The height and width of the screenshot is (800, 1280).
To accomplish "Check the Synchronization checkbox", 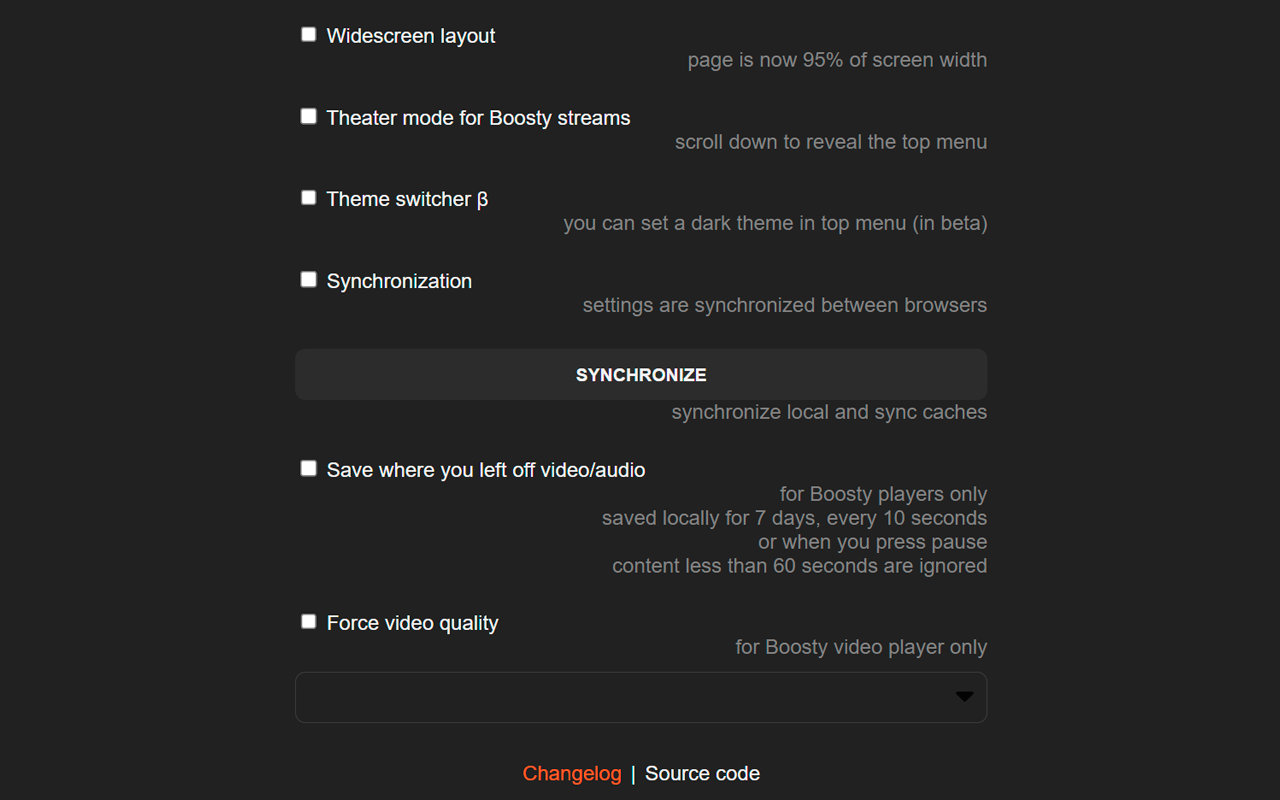I will [309, 280].
